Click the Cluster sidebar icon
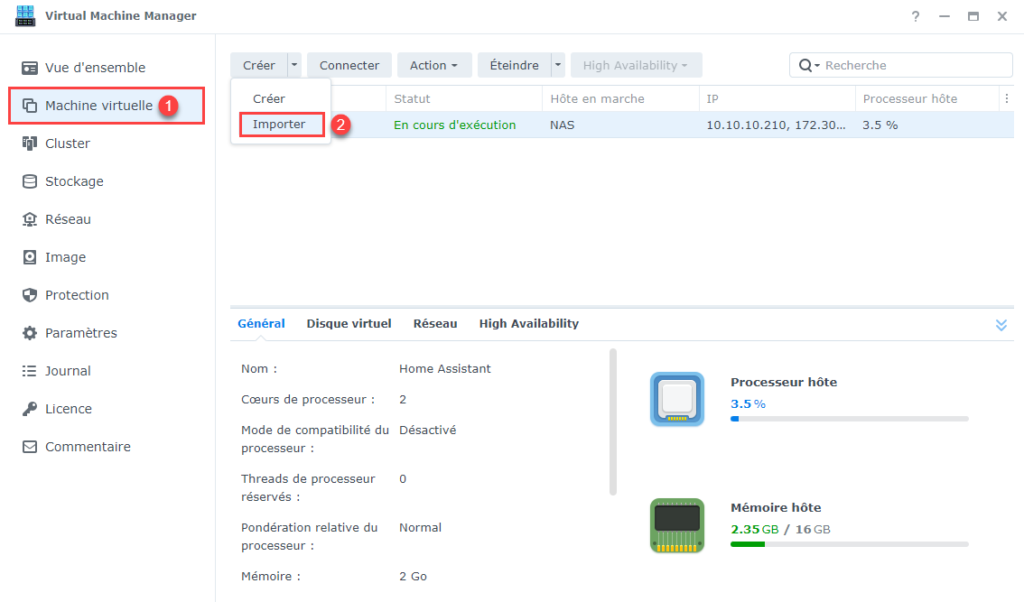This screenshot has width=1024, height=602. [29, 144]
